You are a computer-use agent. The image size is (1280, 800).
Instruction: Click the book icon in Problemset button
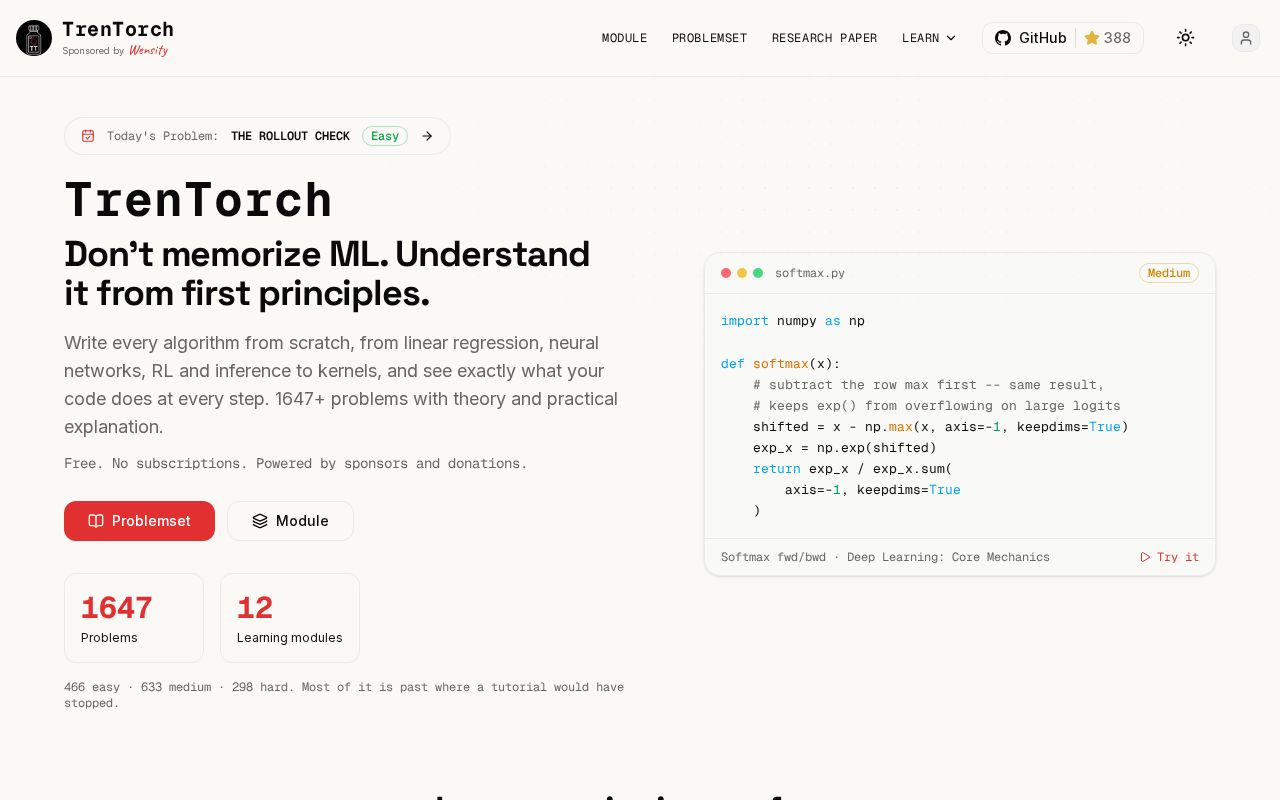point(96,521)
